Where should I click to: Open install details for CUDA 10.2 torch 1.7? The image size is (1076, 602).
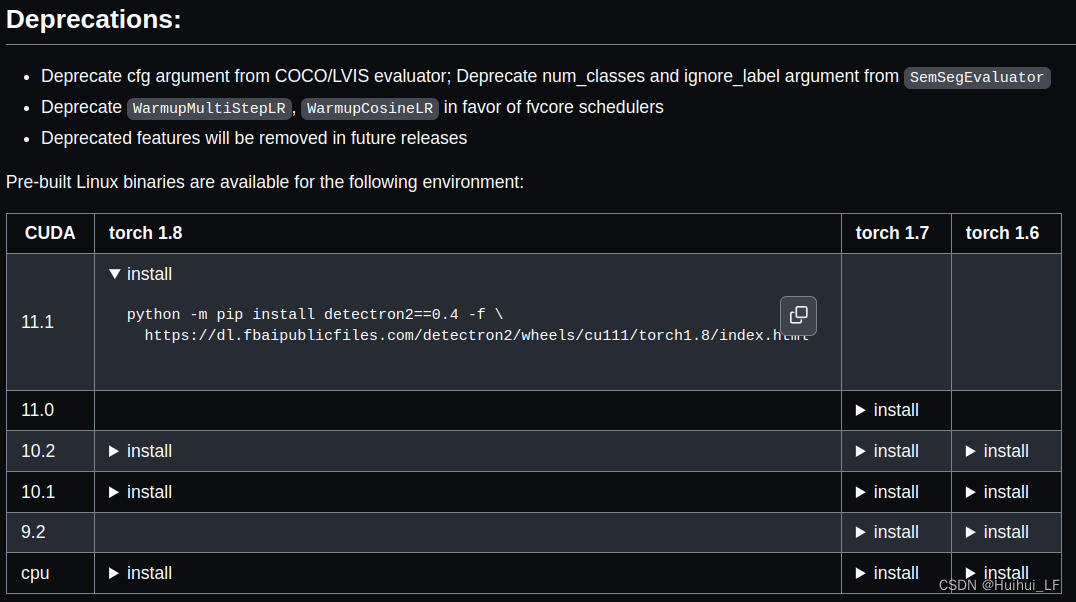(886, 451)
